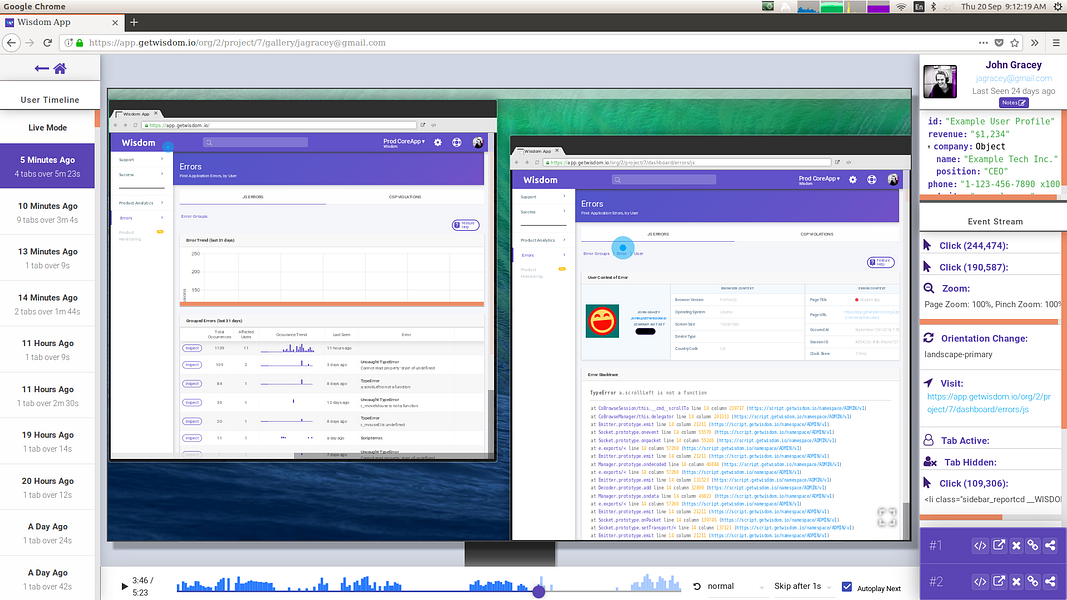Select the John Gracey name heading

coord(1013,65)
